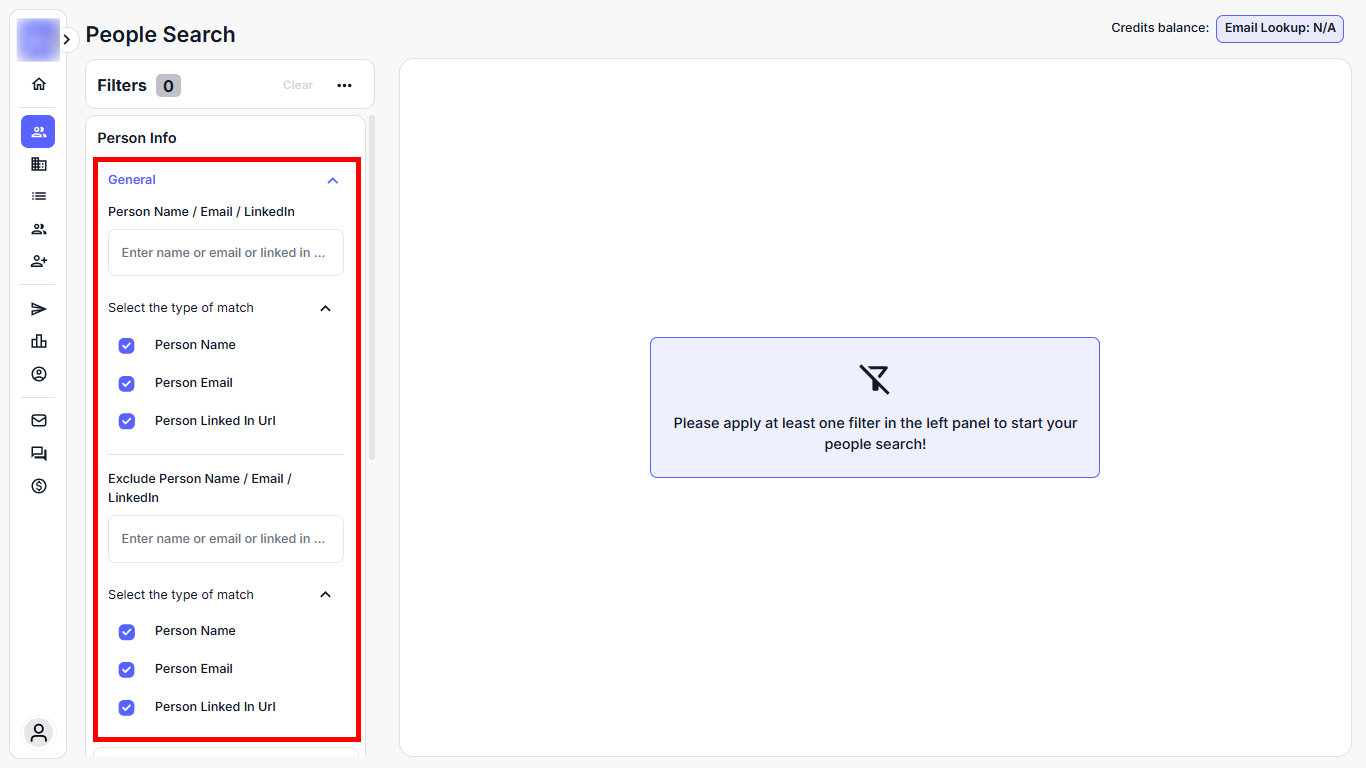Viewport: 1366px width, 768px height.
Task: Open the dollar sign billing icon
Action: [x=39, y=486]
